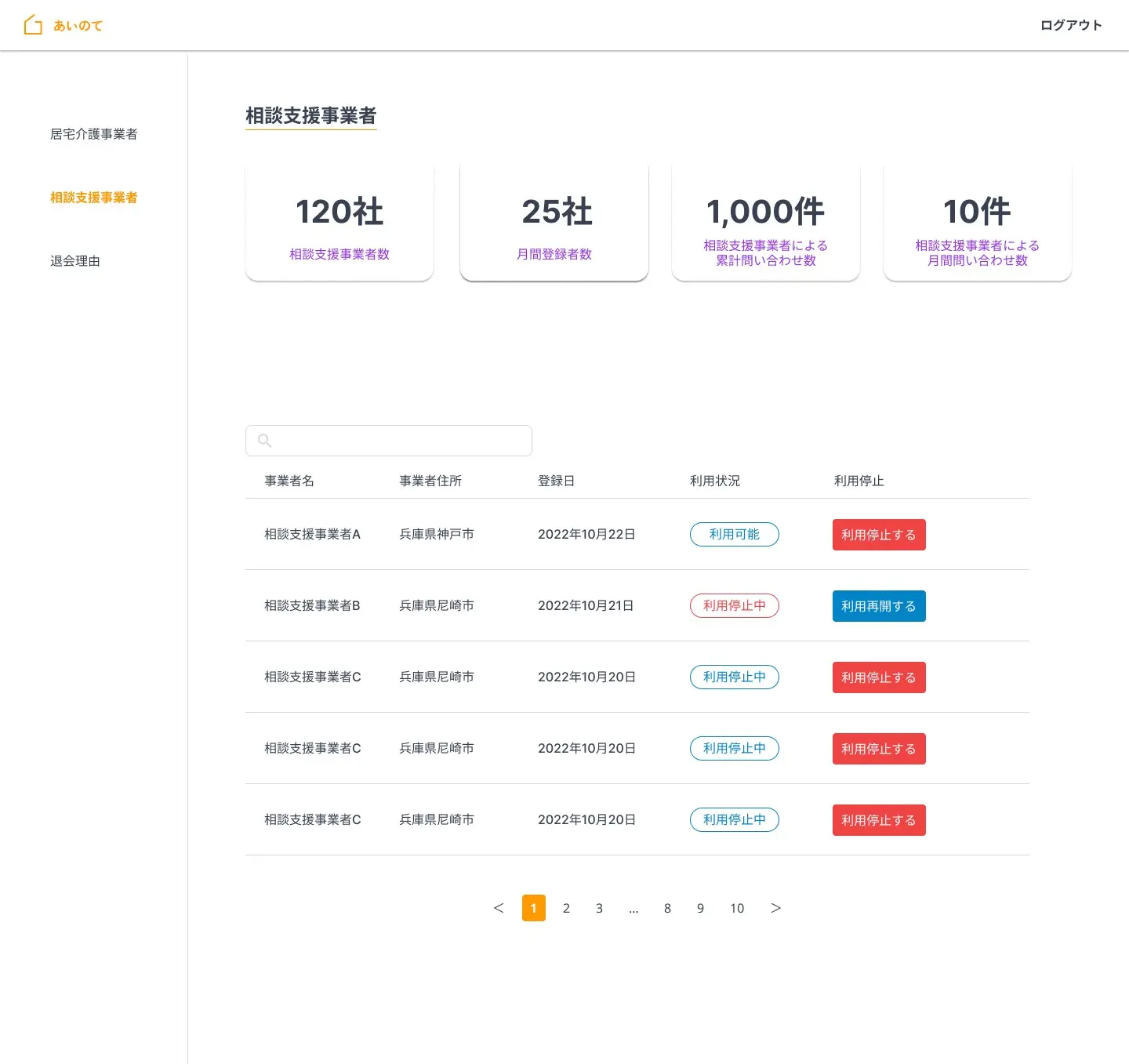Focus the provider search input field
This screenshot has height=1064, width=1129.
[400, 441]
